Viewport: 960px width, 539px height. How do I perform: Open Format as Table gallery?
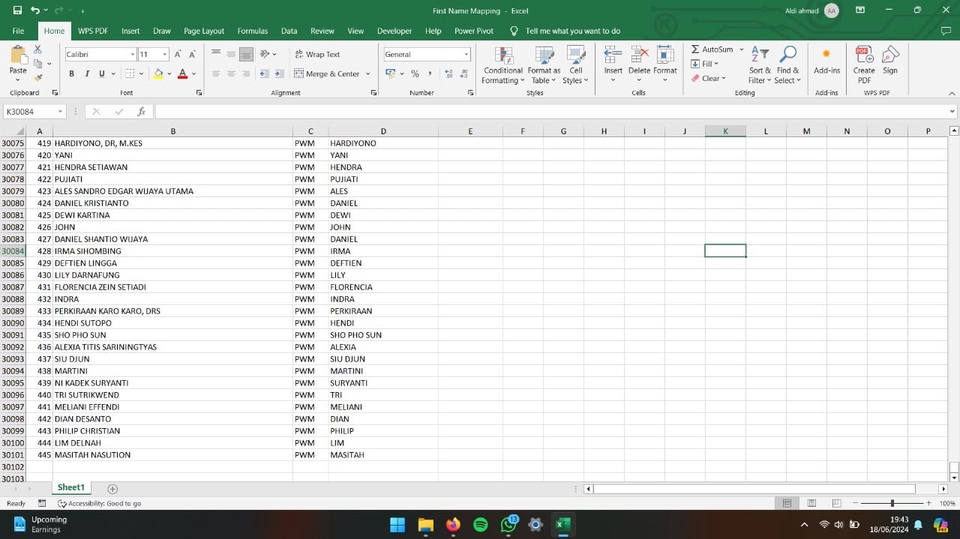click(544, 66)
